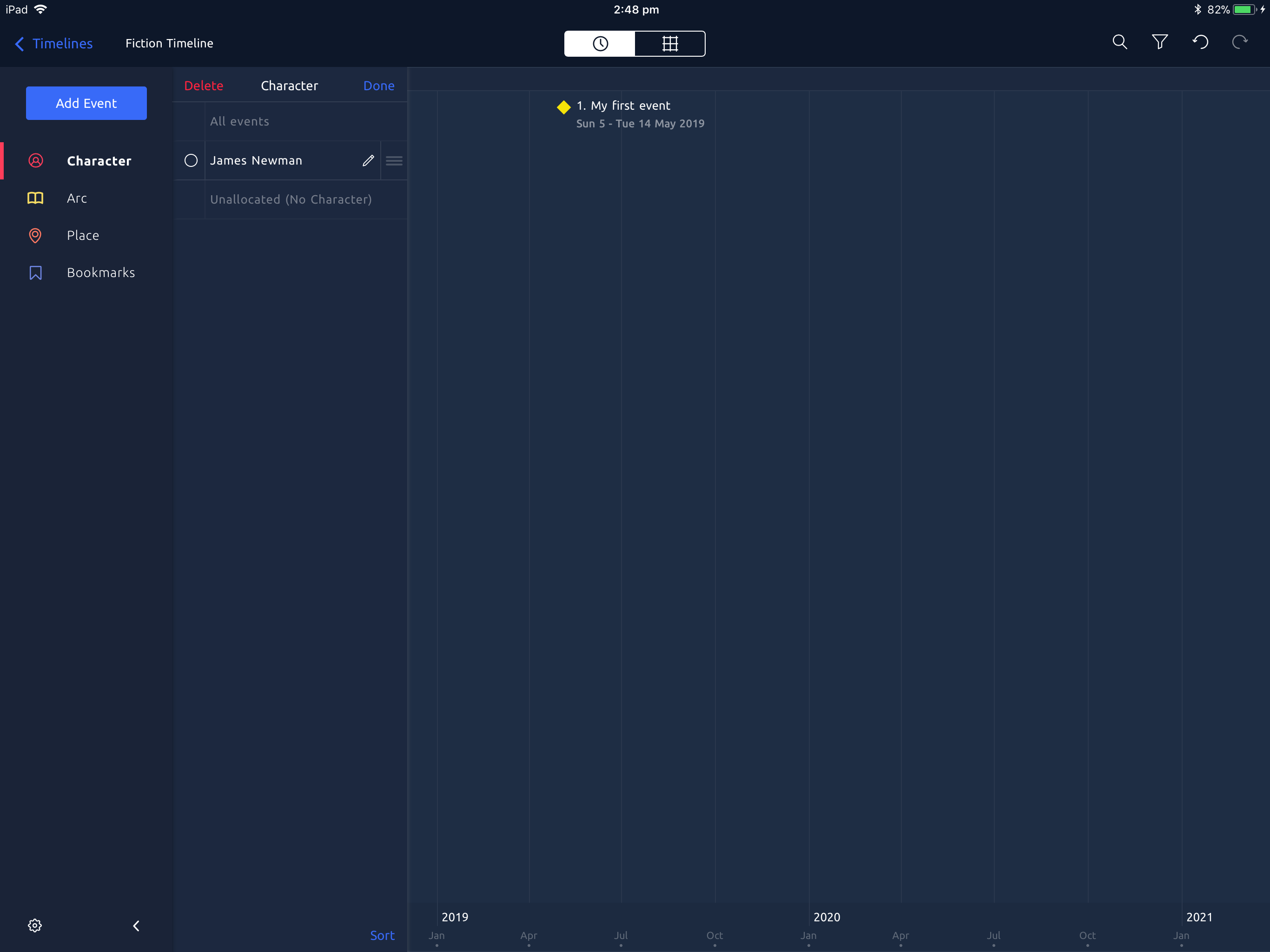Image resolution: width=1270 pixels, height=952 pixels.
Task: Tap Done to finish editing
Action: tap(378, 86)
